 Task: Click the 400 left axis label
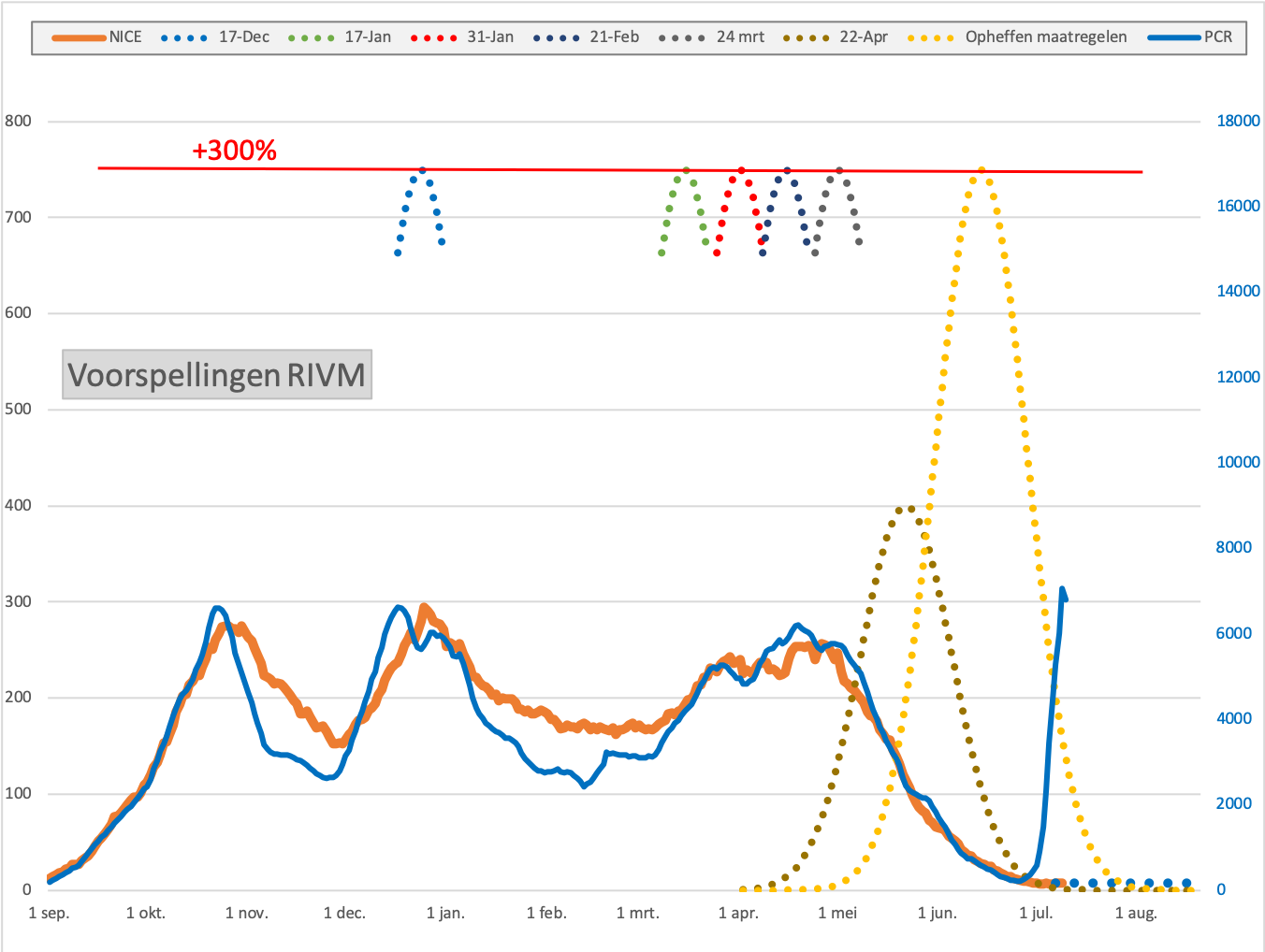click(x=18, y=505)
